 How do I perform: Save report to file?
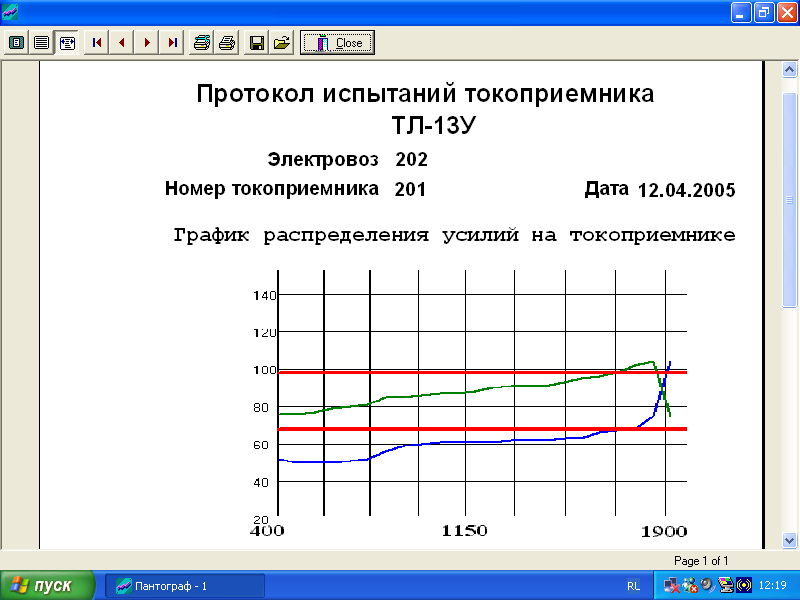[x=257, y=42]
